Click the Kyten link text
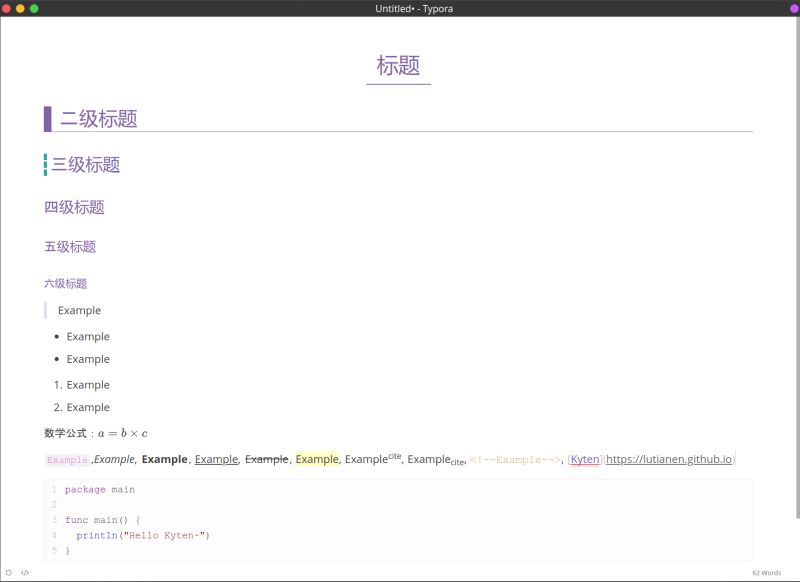Screen dimensions: 800x582 (x=585, y=459)
